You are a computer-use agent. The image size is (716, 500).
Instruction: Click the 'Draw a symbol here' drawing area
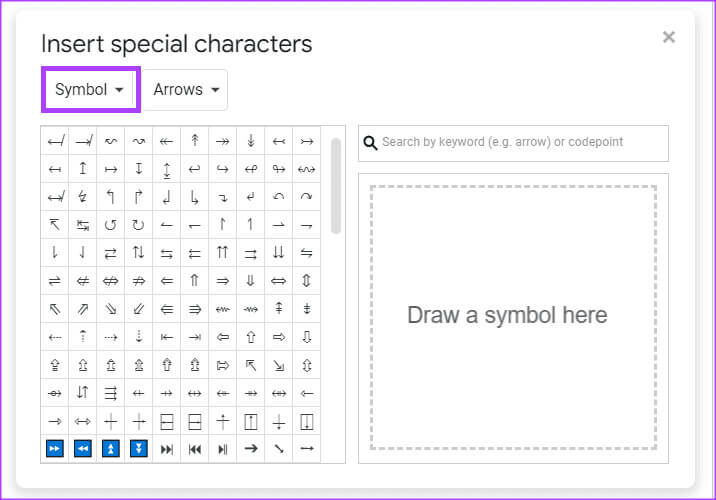click(513, 317)
